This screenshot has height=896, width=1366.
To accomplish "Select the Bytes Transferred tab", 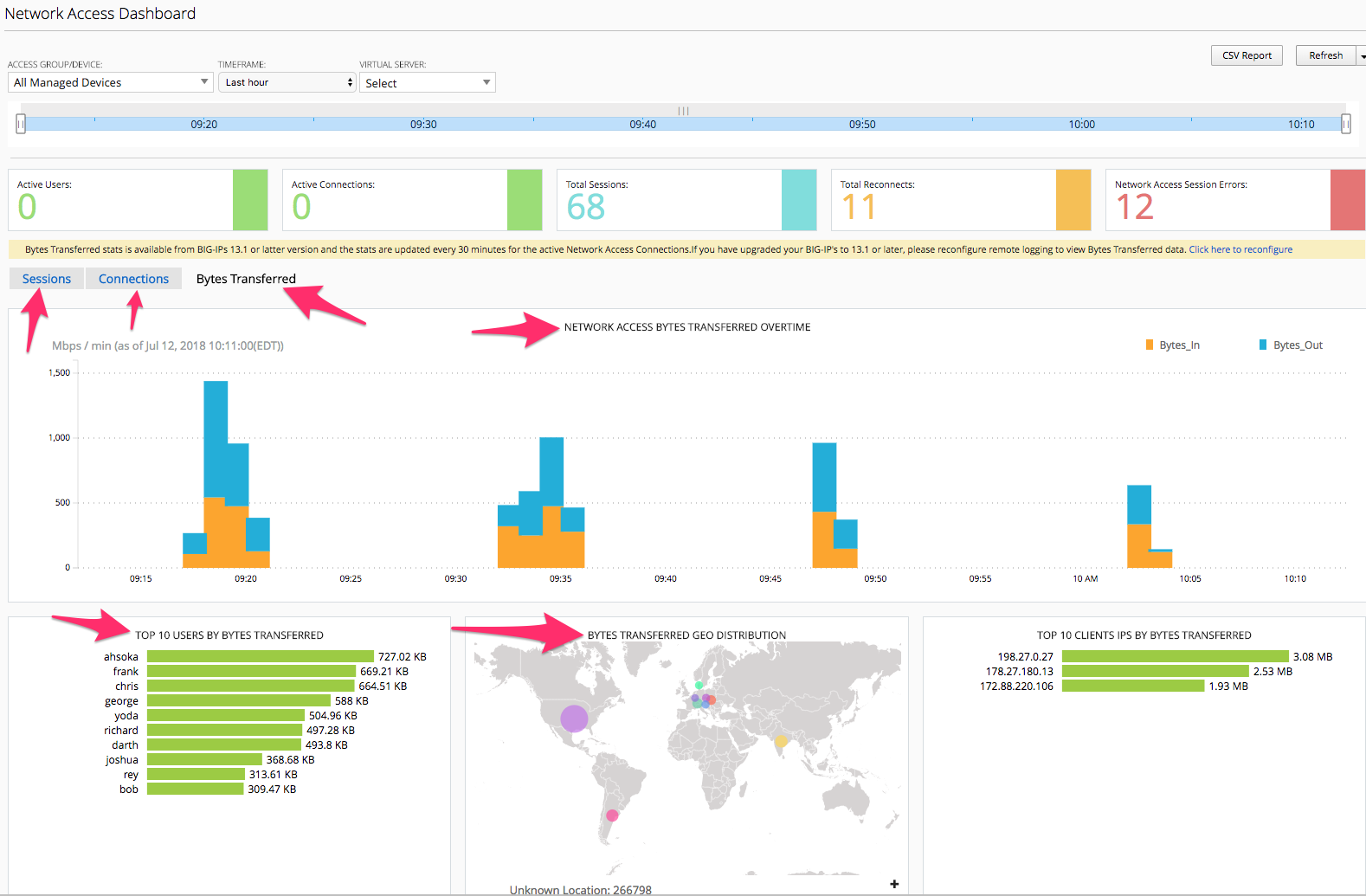I will click(246, 279).
